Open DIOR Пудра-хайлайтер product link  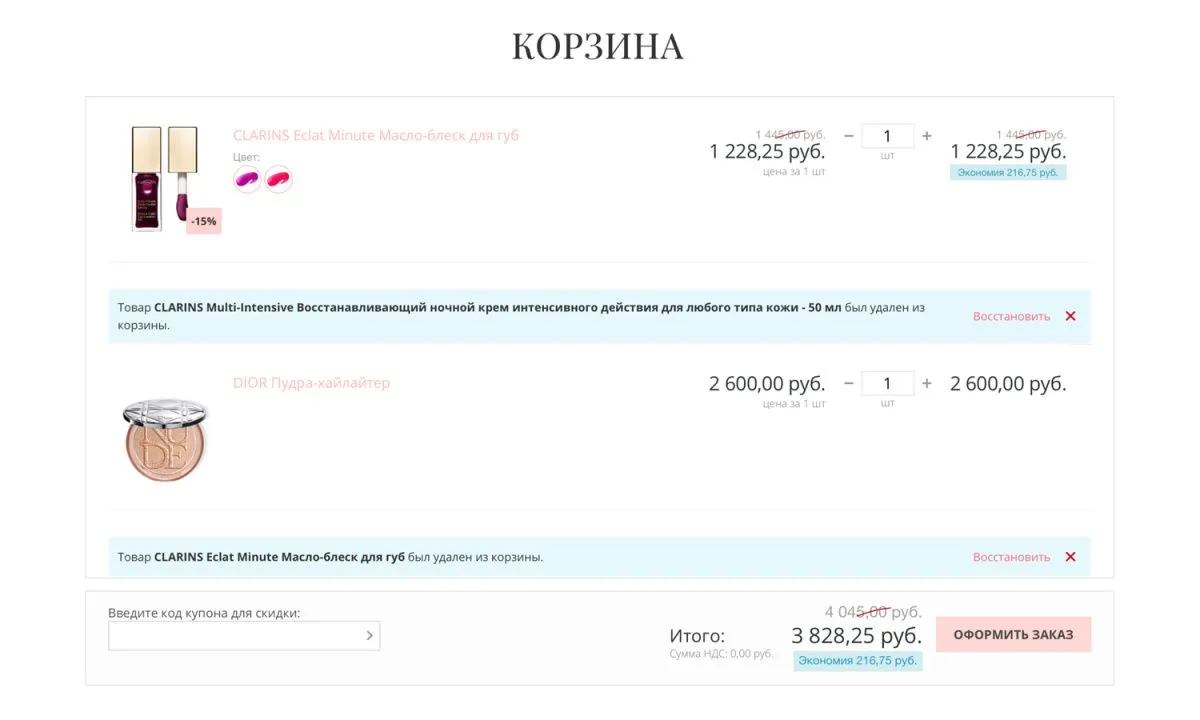pyautogui.click(x=311, y=383)
